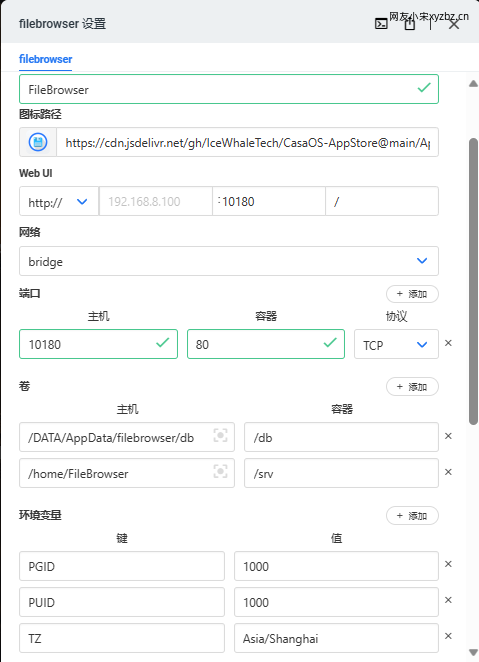Edit the /srv container path field

pyautogui.click(x=341, y=473)
